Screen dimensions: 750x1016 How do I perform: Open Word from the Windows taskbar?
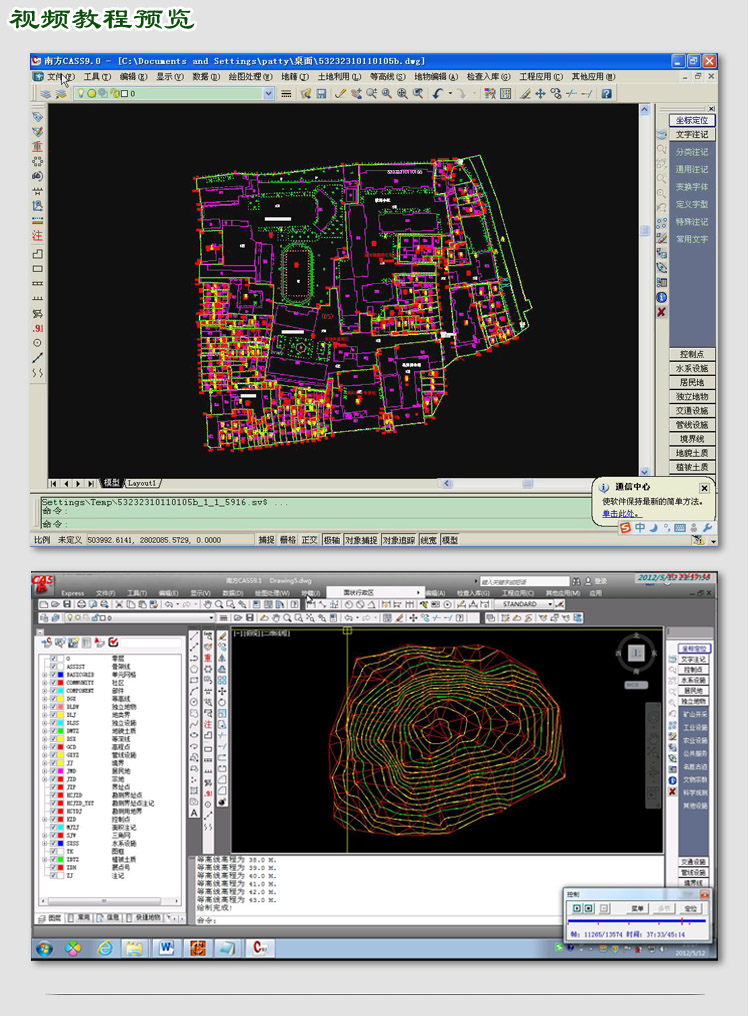coord(166,949)
